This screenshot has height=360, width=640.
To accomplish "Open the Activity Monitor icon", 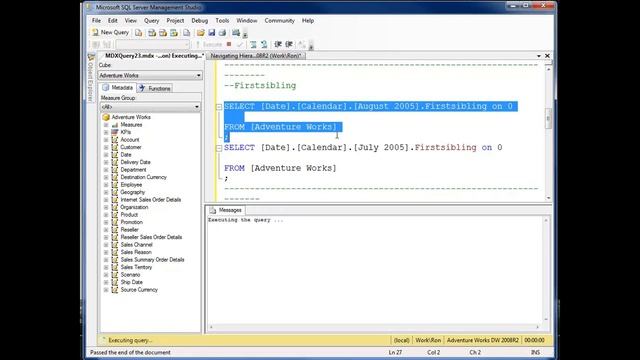I will 236,33.
